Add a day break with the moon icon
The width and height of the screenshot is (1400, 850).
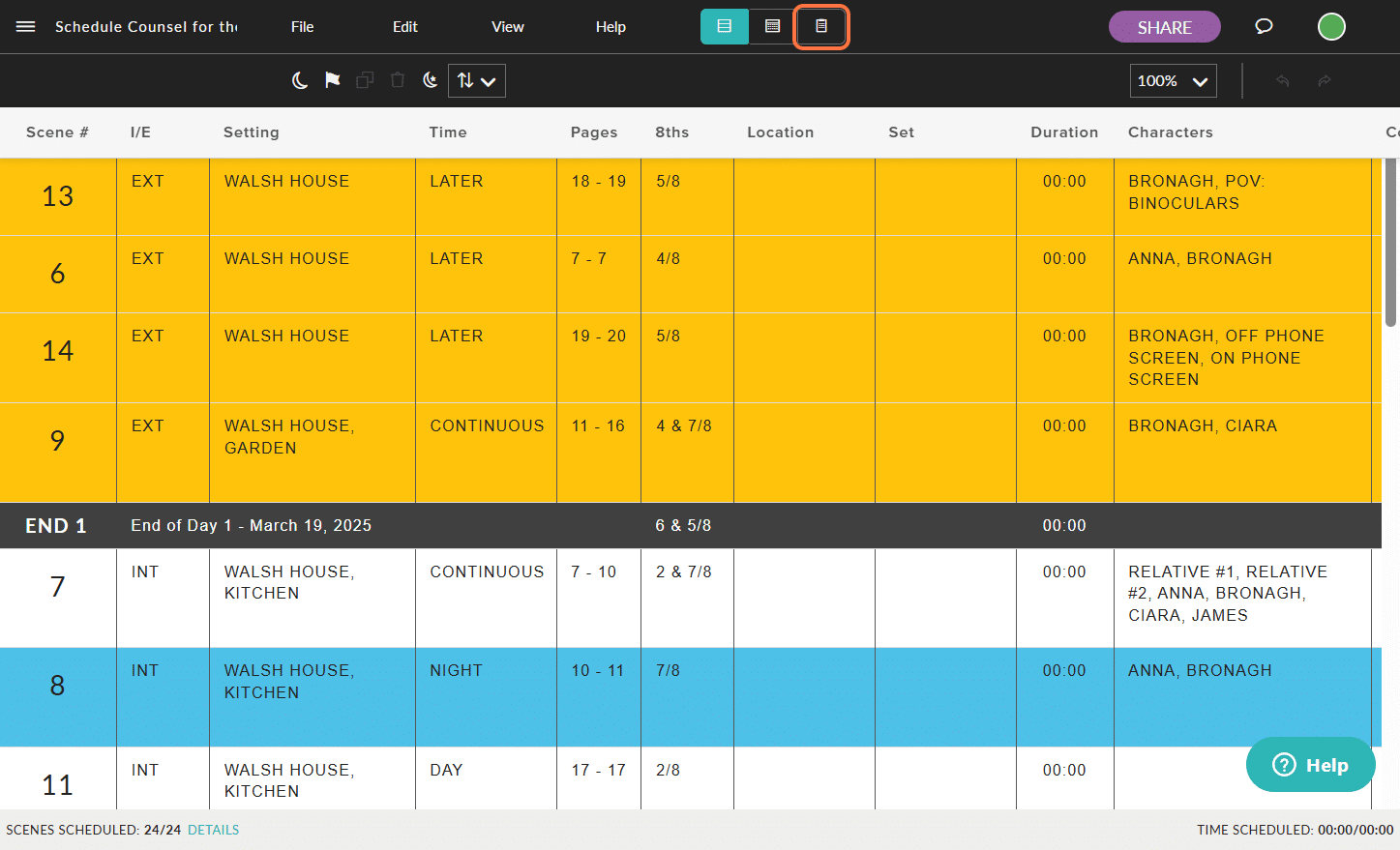pos(299,80)
